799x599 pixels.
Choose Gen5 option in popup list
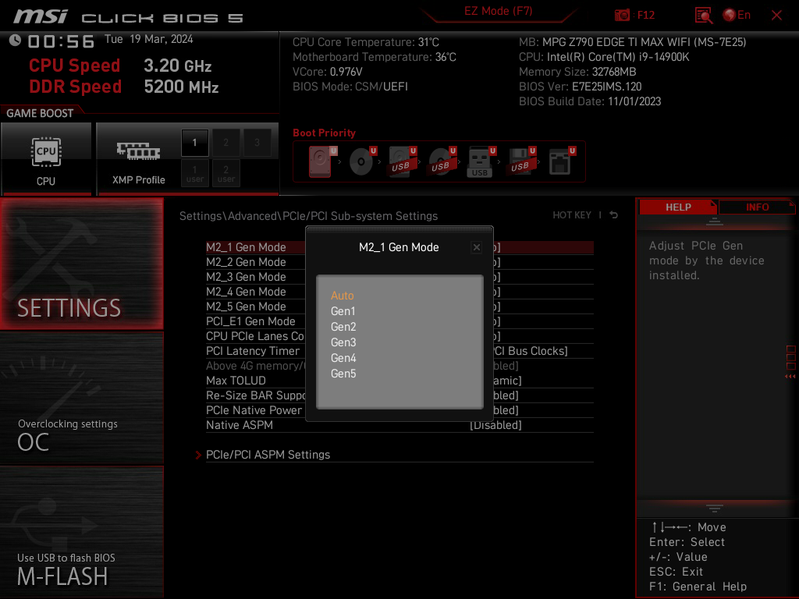[x=343, y=374]
